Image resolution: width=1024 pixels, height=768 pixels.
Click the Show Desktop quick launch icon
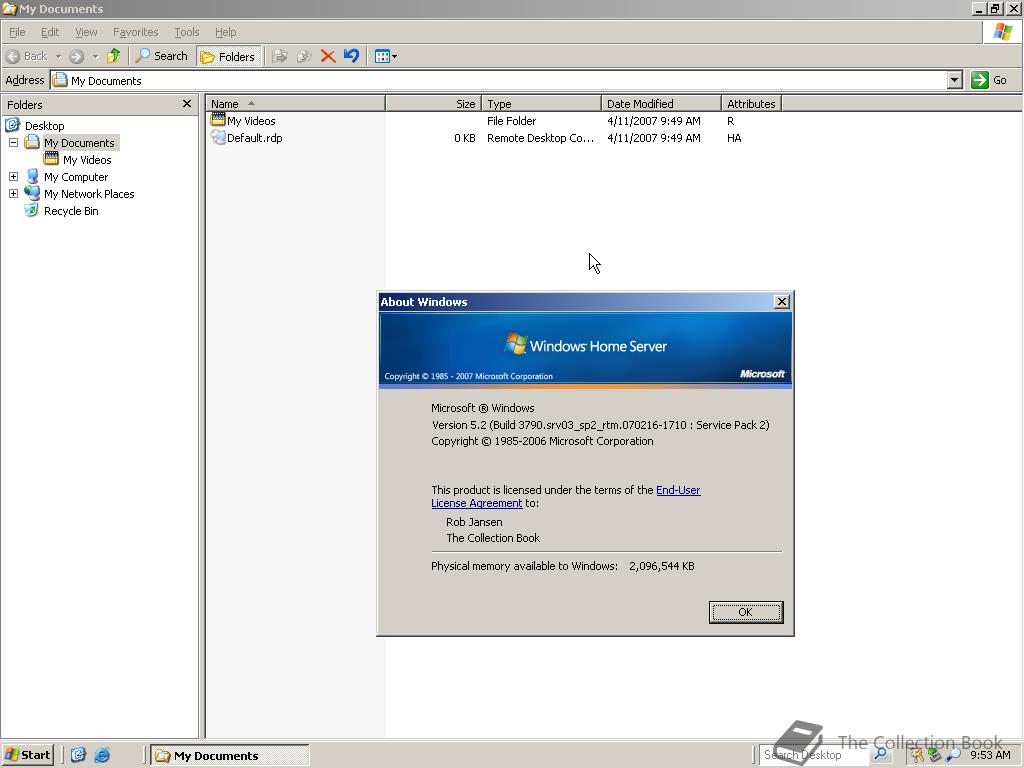[x=78, y=755]
